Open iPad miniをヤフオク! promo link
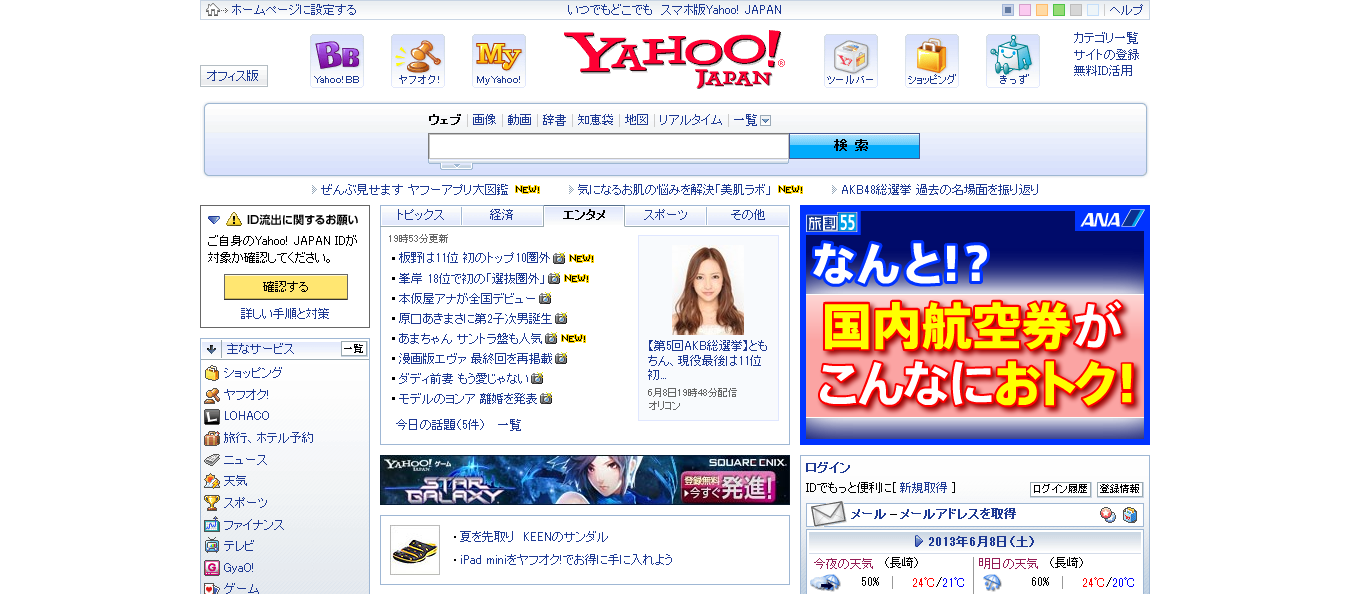 point(567,560)
